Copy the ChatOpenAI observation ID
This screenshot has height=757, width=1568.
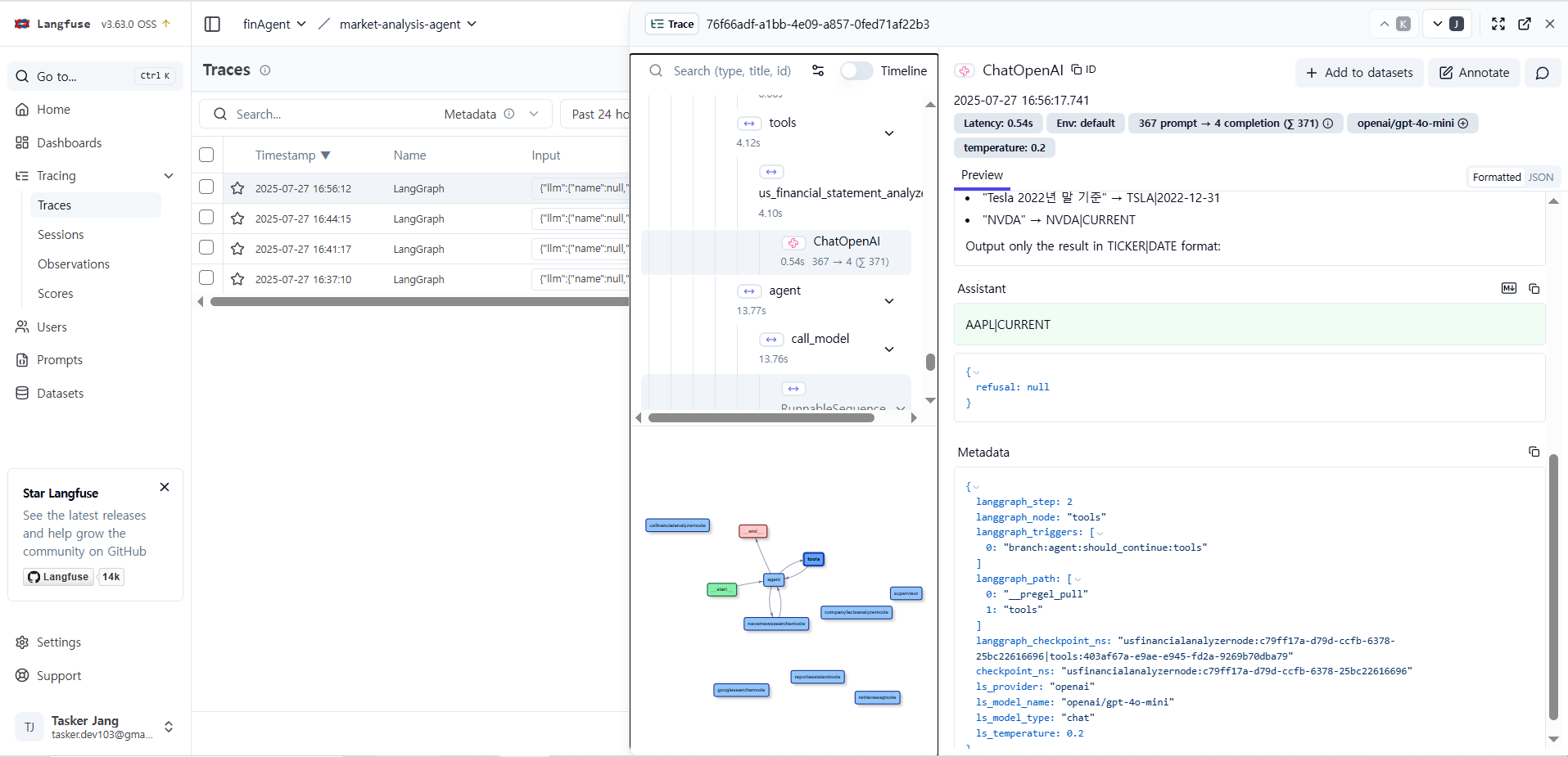(1083, 70)
